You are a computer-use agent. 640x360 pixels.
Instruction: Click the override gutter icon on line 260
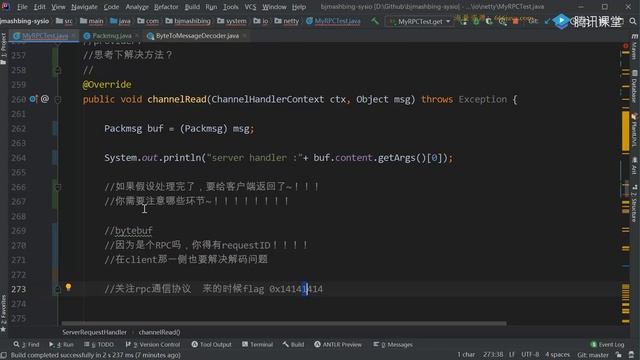[33, 99]
